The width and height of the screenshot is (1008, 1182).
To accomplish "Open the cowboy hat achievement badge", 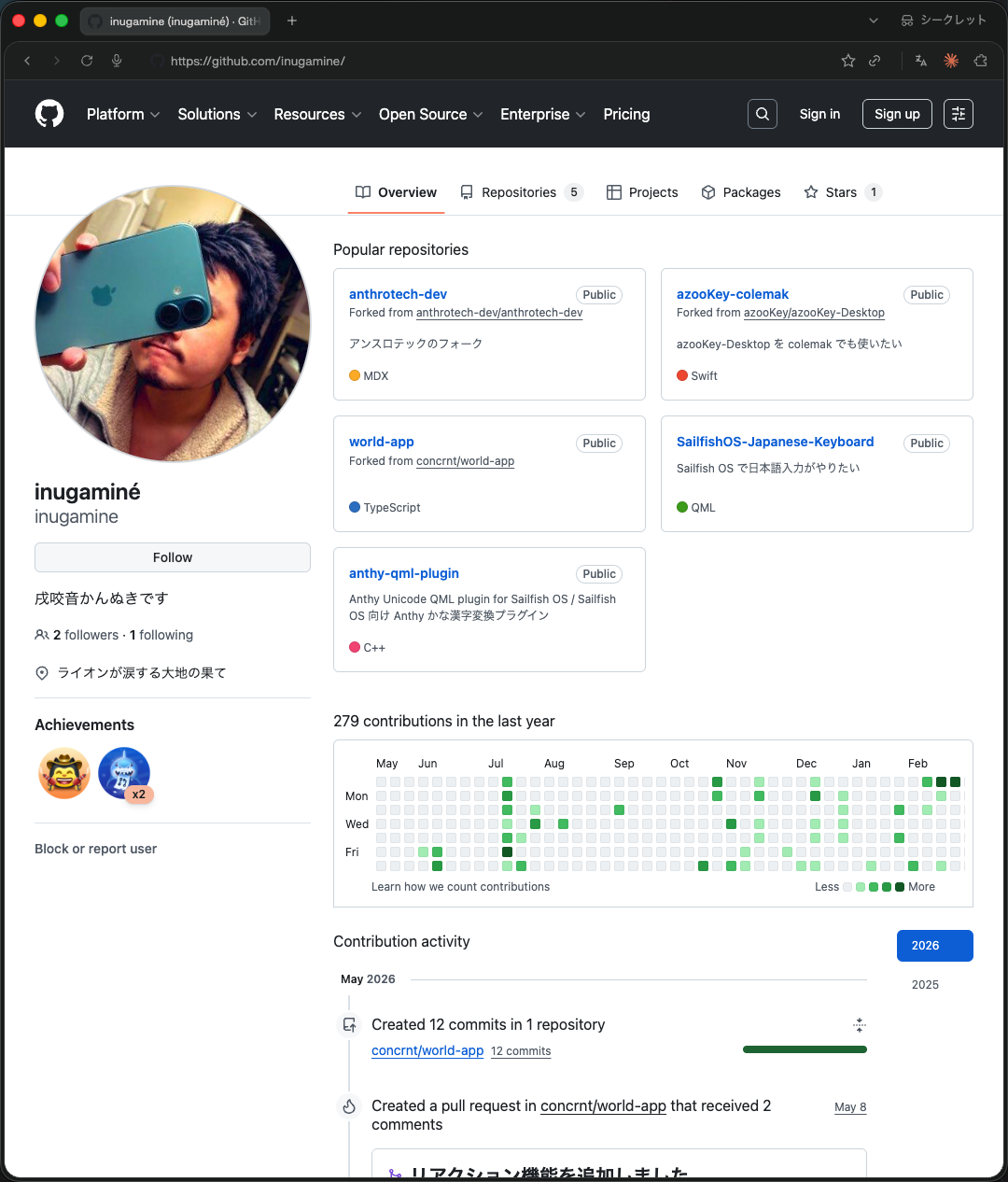I will tap(64, 773).
